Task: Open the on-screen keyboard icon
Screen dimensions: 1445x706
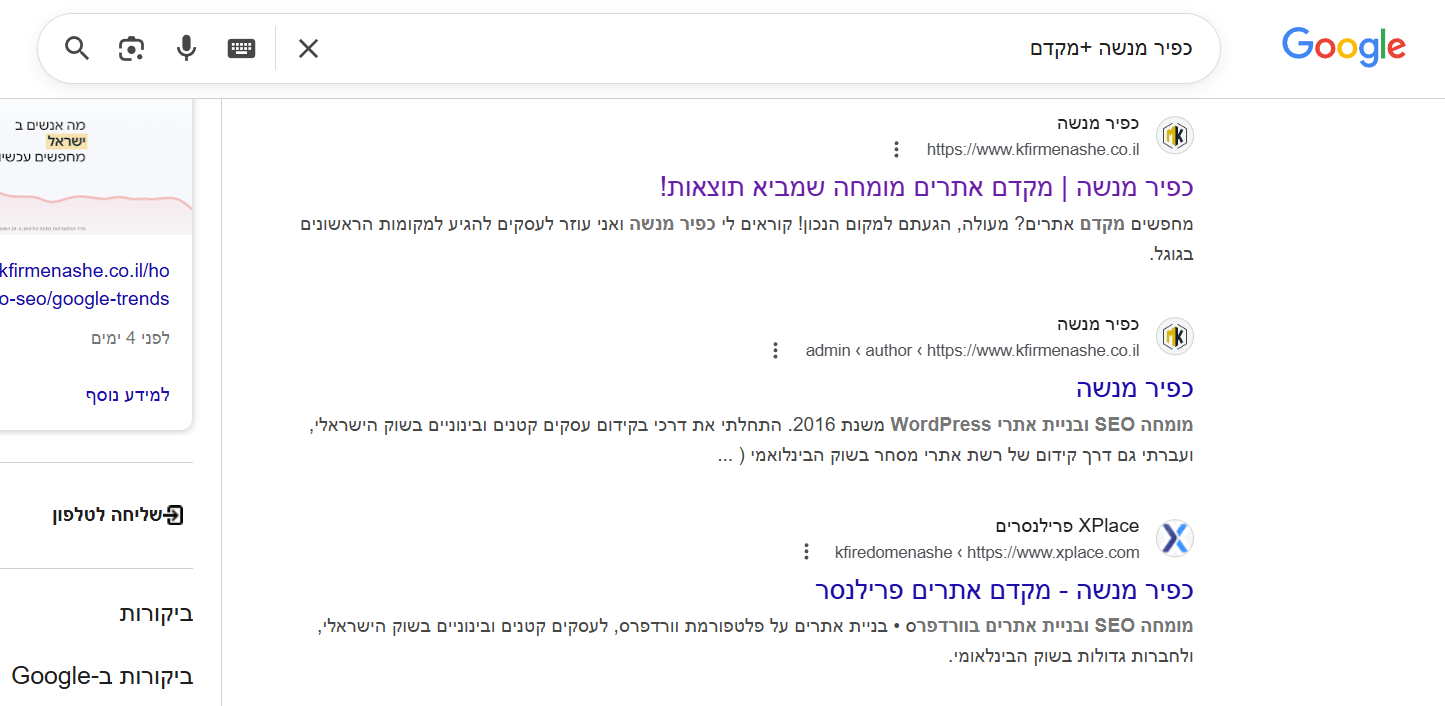Action: point(241,48)
